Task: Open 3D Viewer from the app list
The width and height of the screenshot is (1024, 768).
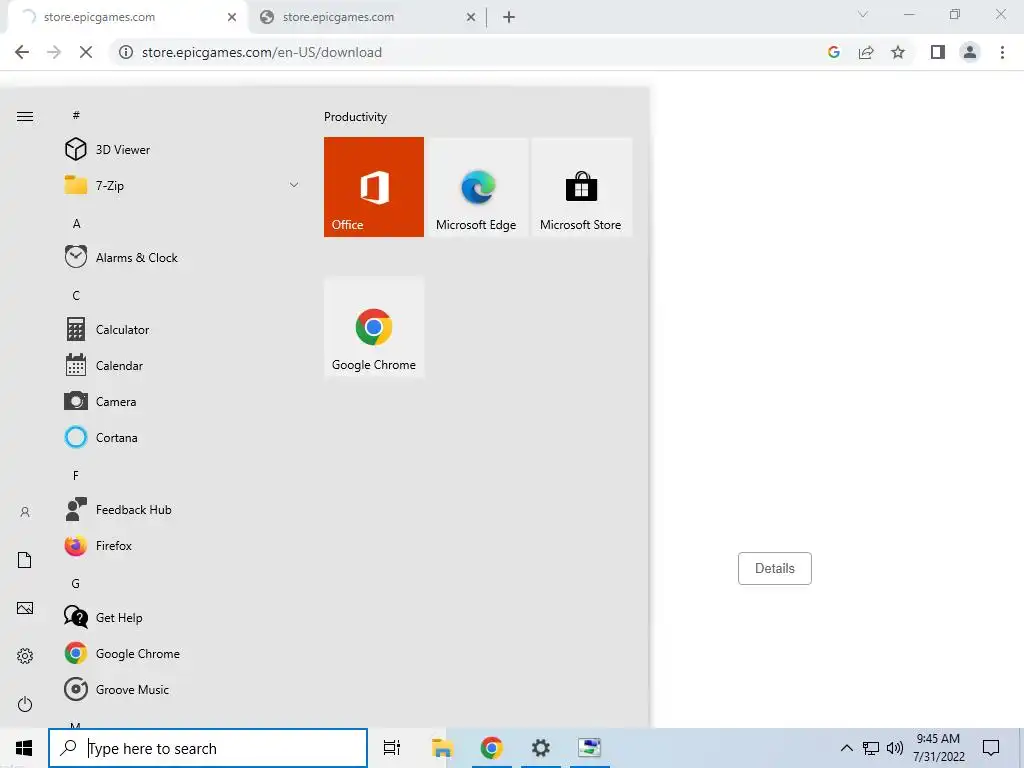Action: (x=183, y=150)
